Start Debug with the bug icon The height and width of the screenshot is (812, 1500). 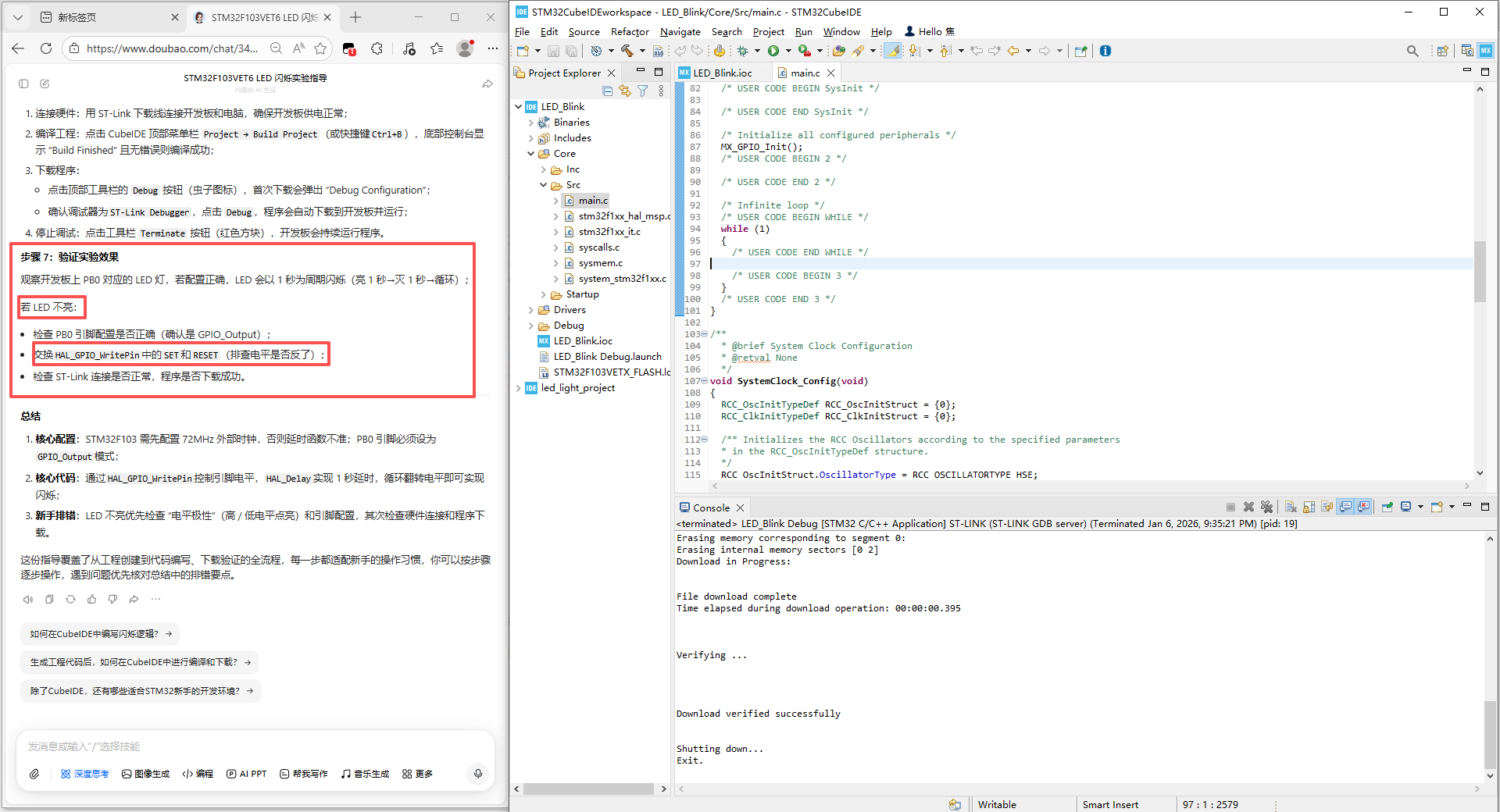tap(742, 51)
